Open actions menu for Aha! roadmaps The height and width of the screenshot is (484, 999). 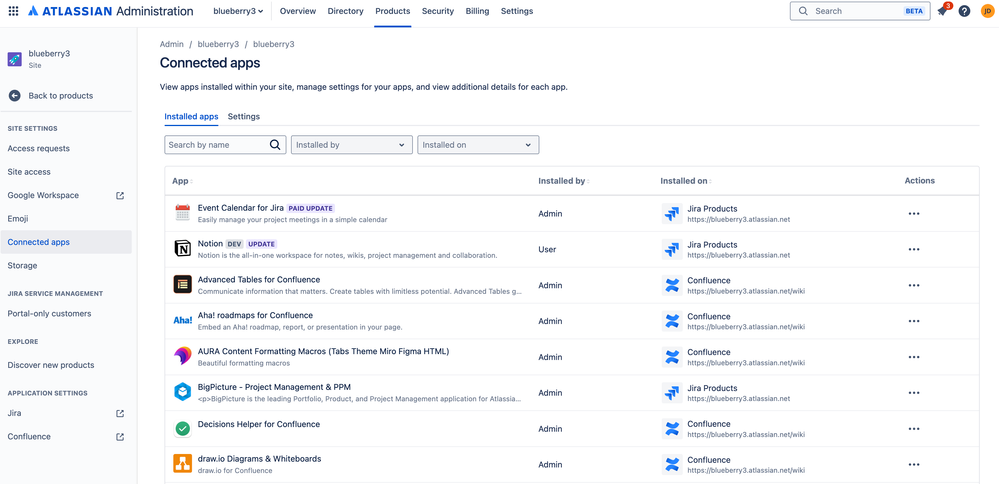pyautogui.click(x=914, y=322)
